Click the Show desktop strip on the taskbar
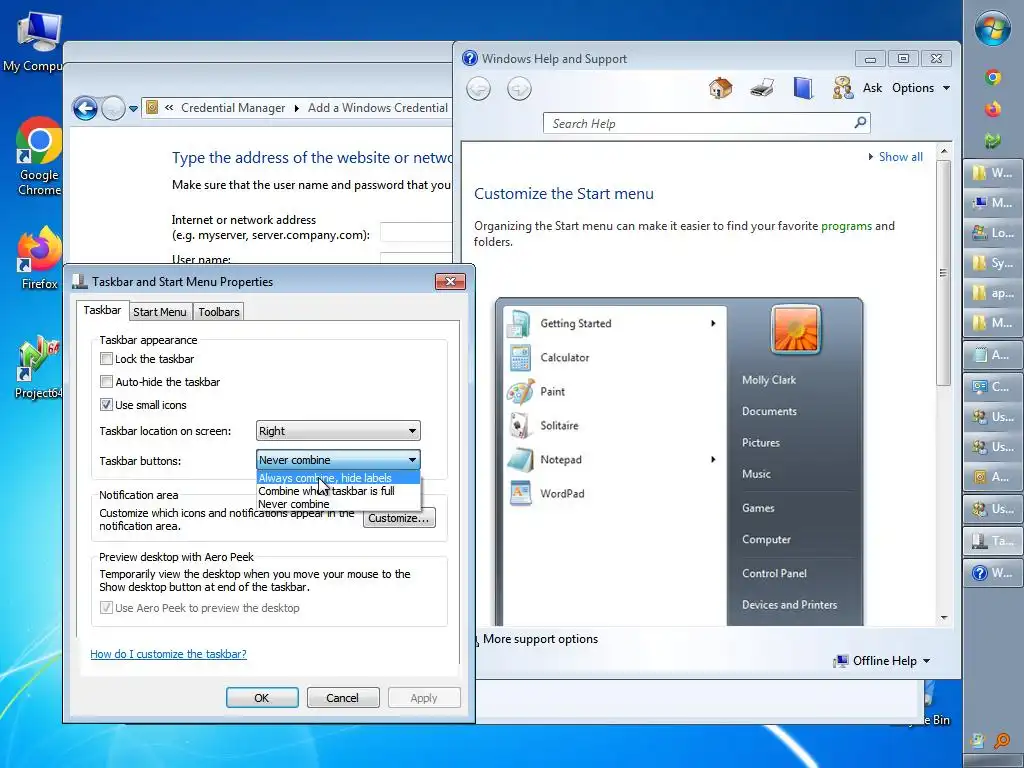 click(993, 761)
